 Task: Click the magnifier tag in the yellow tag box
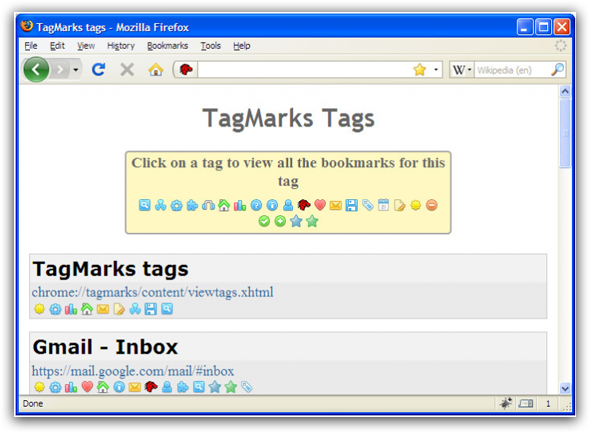[145, 205]
